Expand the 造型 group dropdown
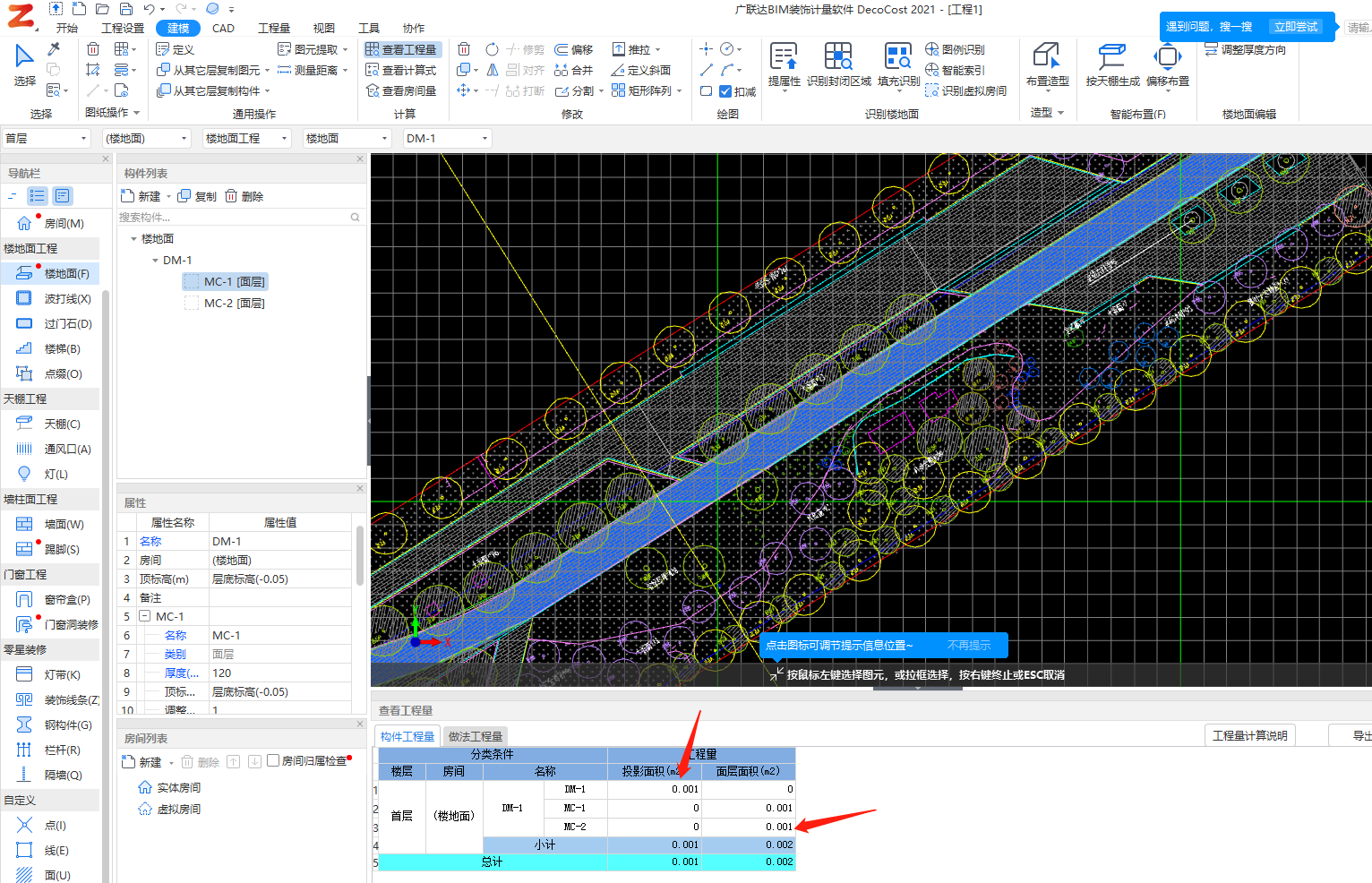This screenshot has height=883, width=1372. pyautogui.click(x=1061, y=113)
